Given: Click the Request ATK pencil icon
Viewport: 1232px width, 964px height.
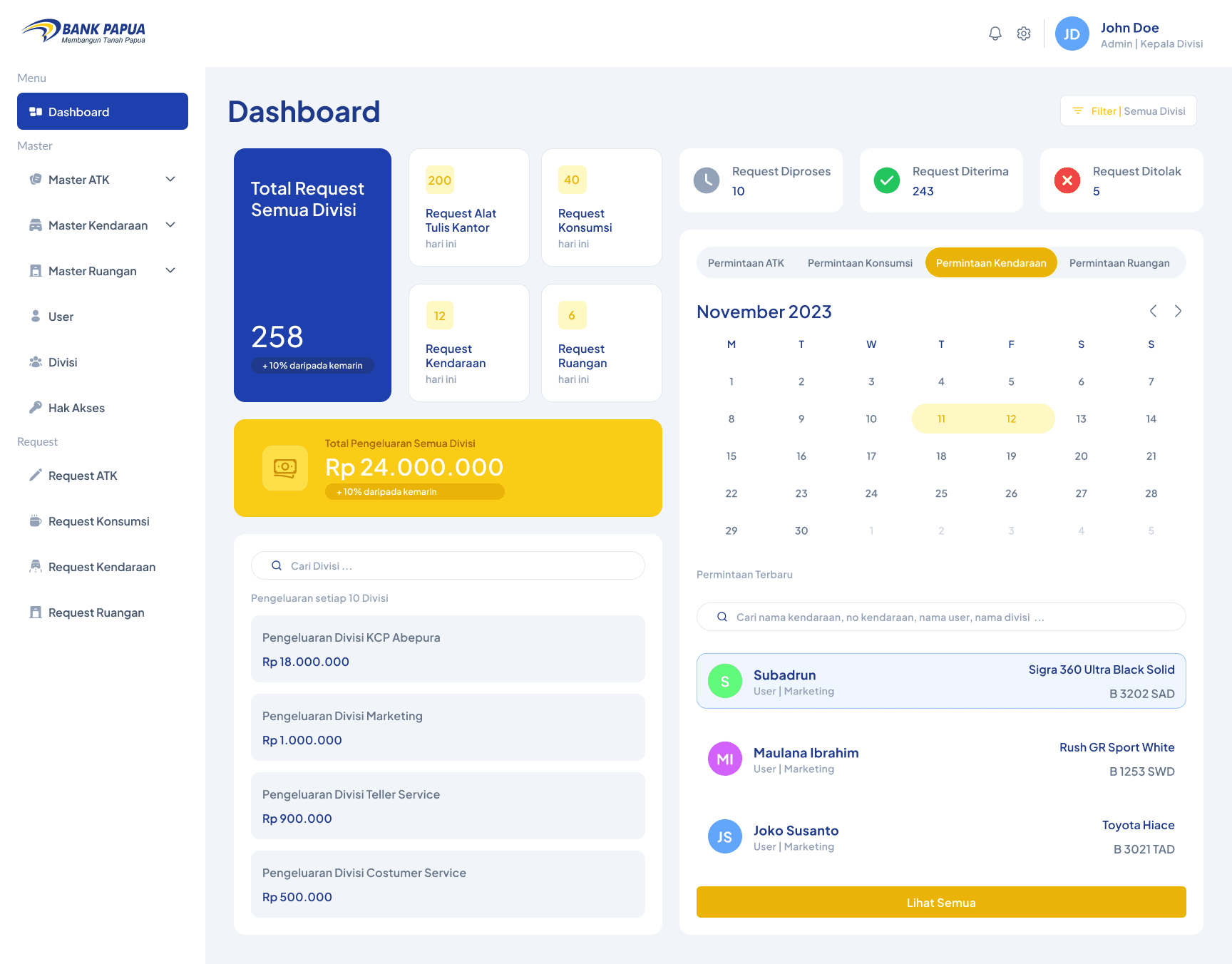Looking at the screenshot, I should [36, 475].
